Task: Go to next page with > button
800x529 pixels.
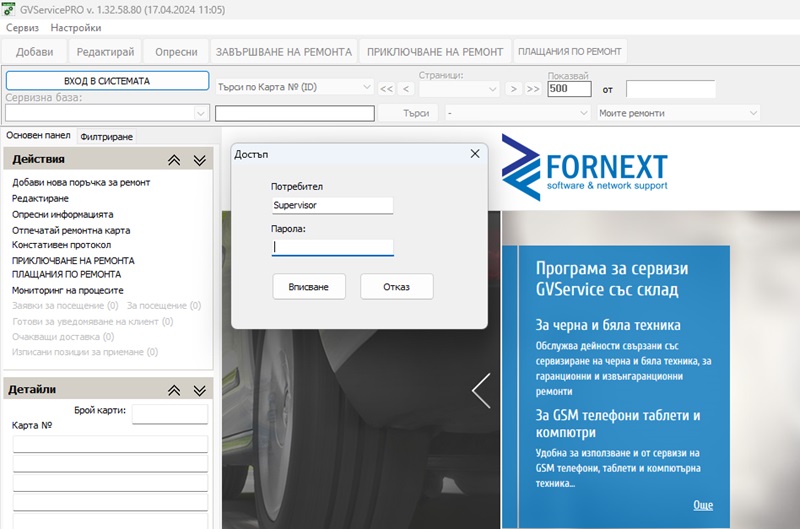Action: coord(513,89)
